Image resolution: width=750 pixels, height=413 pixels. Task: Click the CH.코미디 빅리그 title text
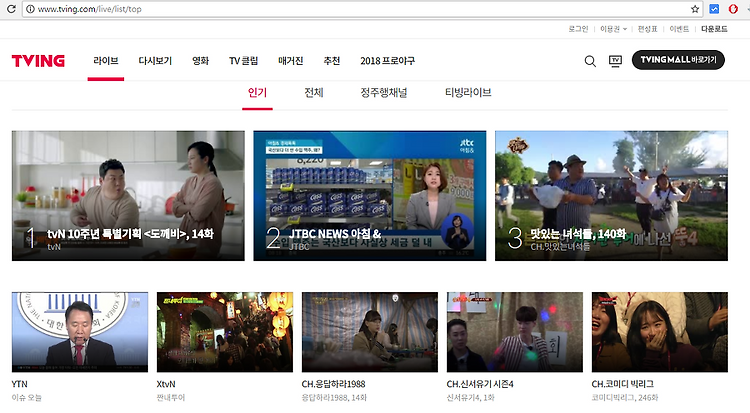(623, 384)
